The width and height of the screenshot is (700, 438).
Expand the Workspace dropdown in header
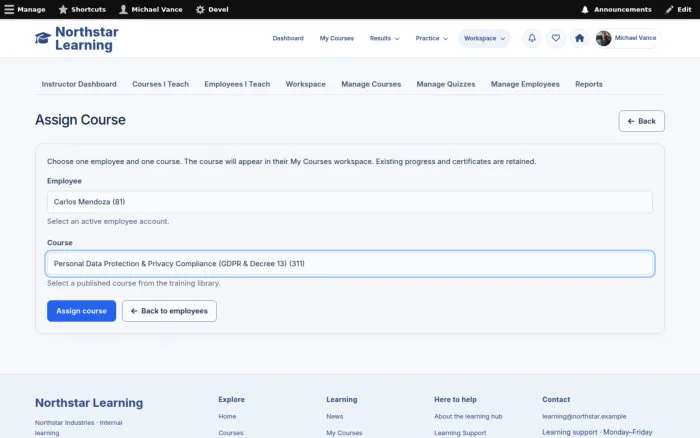point(484,38)
